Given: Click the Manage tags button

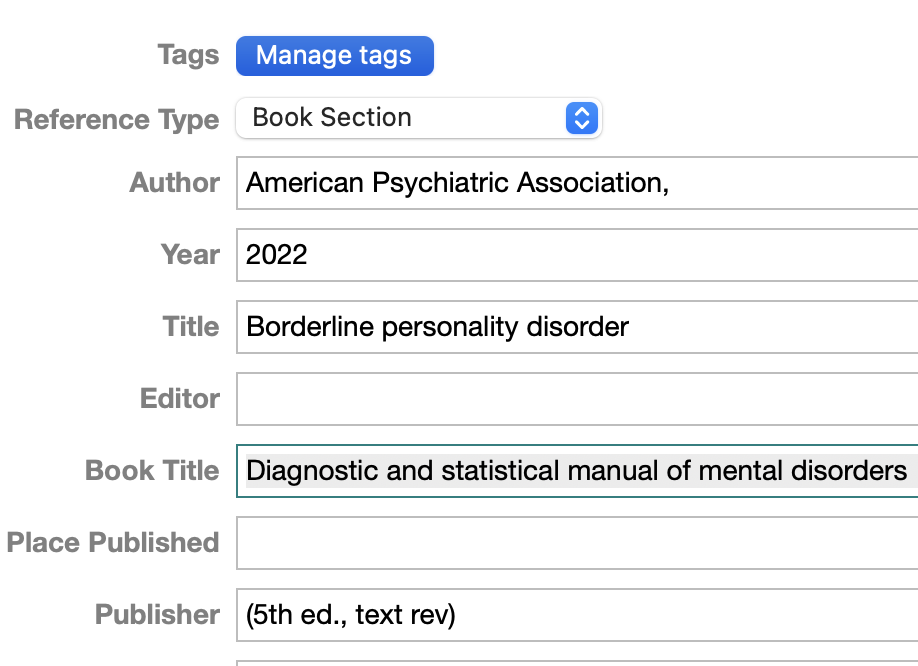Looking at the screenshot, I should (x=334, y=56).
